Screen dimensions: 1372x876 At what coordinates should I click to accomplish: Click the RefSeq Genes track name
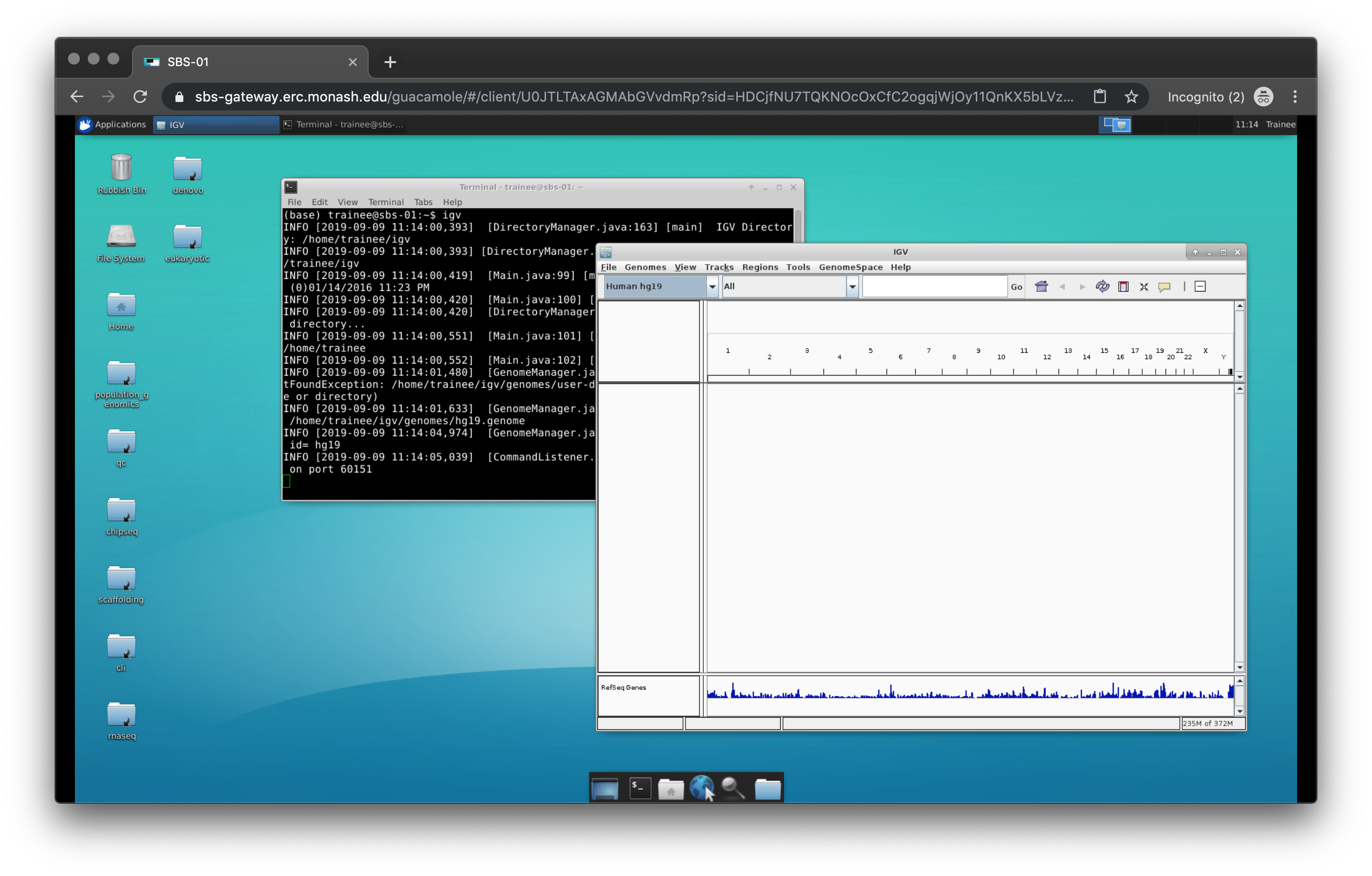[x=623, y=687]
